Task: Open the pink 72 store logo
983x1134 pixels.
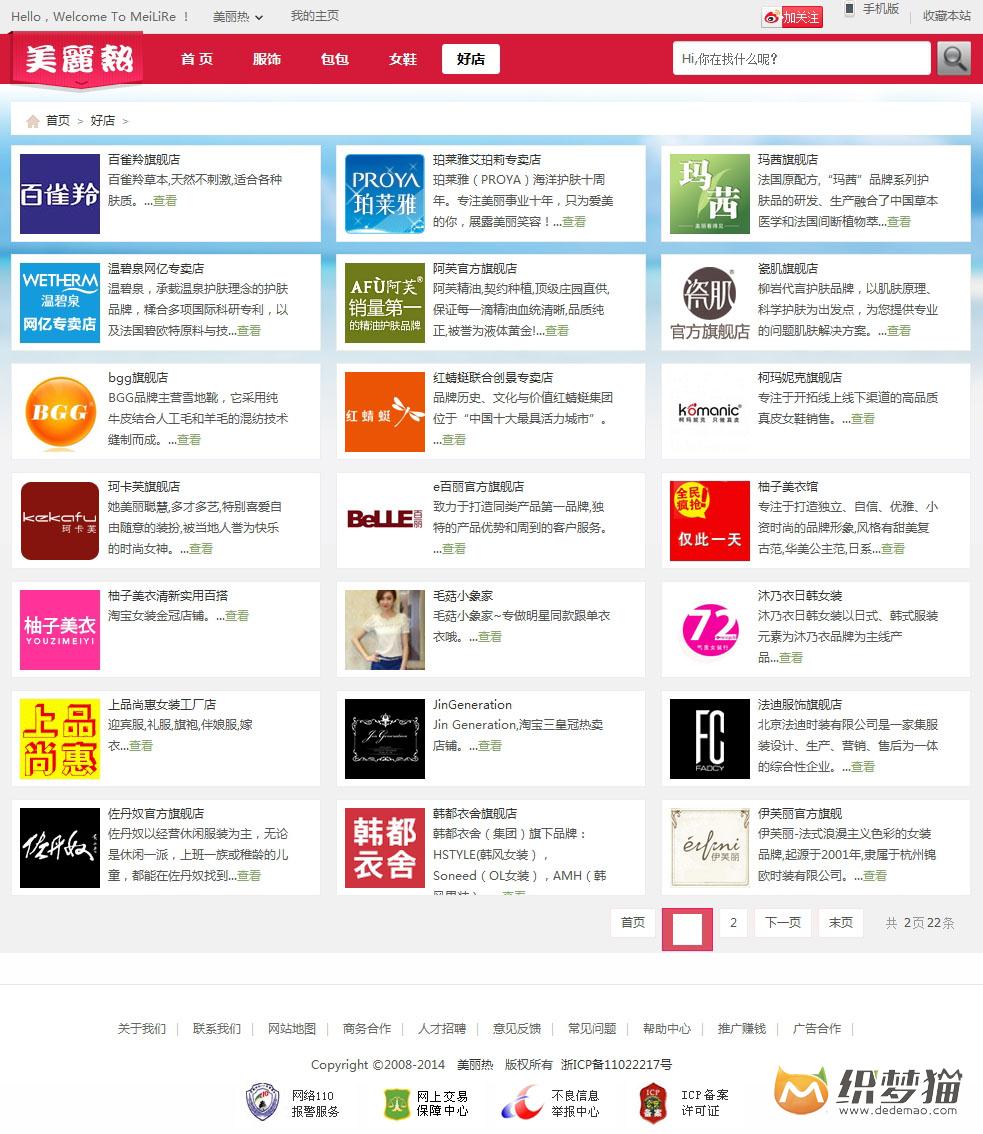Action: [710, 630]
